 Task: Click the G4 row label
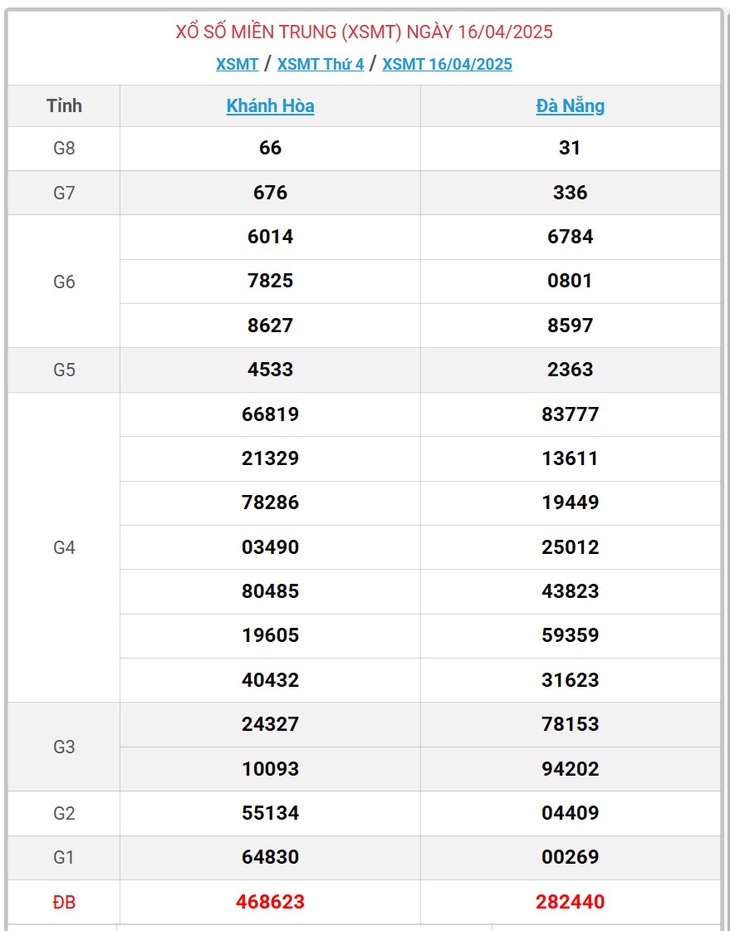point(64,547)
